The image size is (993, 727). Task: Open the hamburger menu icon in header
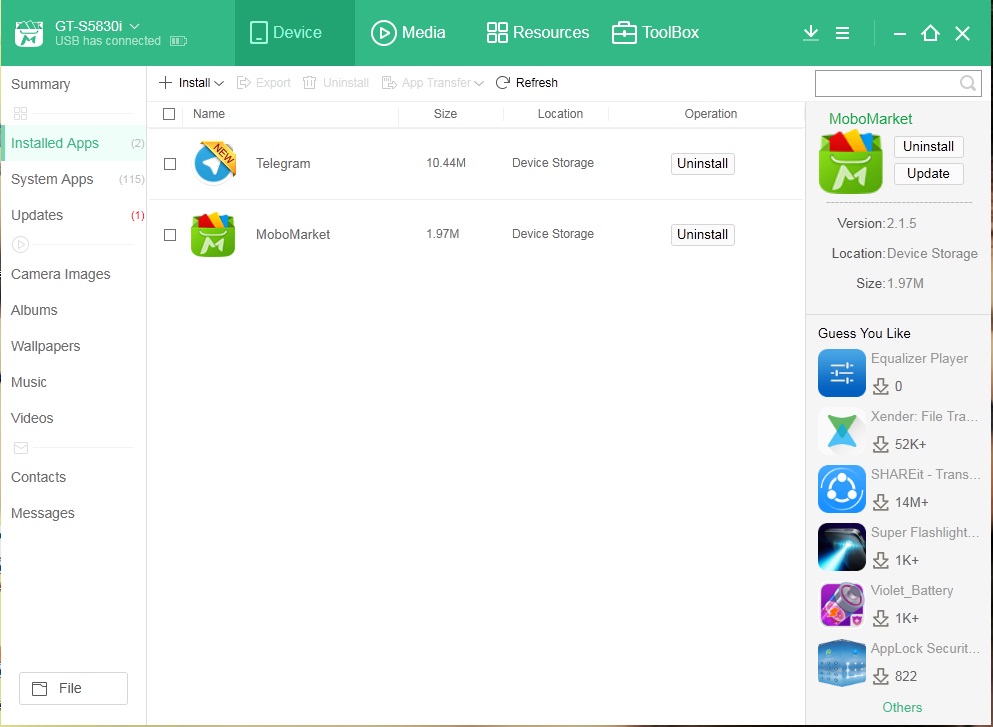click(842, 33)
